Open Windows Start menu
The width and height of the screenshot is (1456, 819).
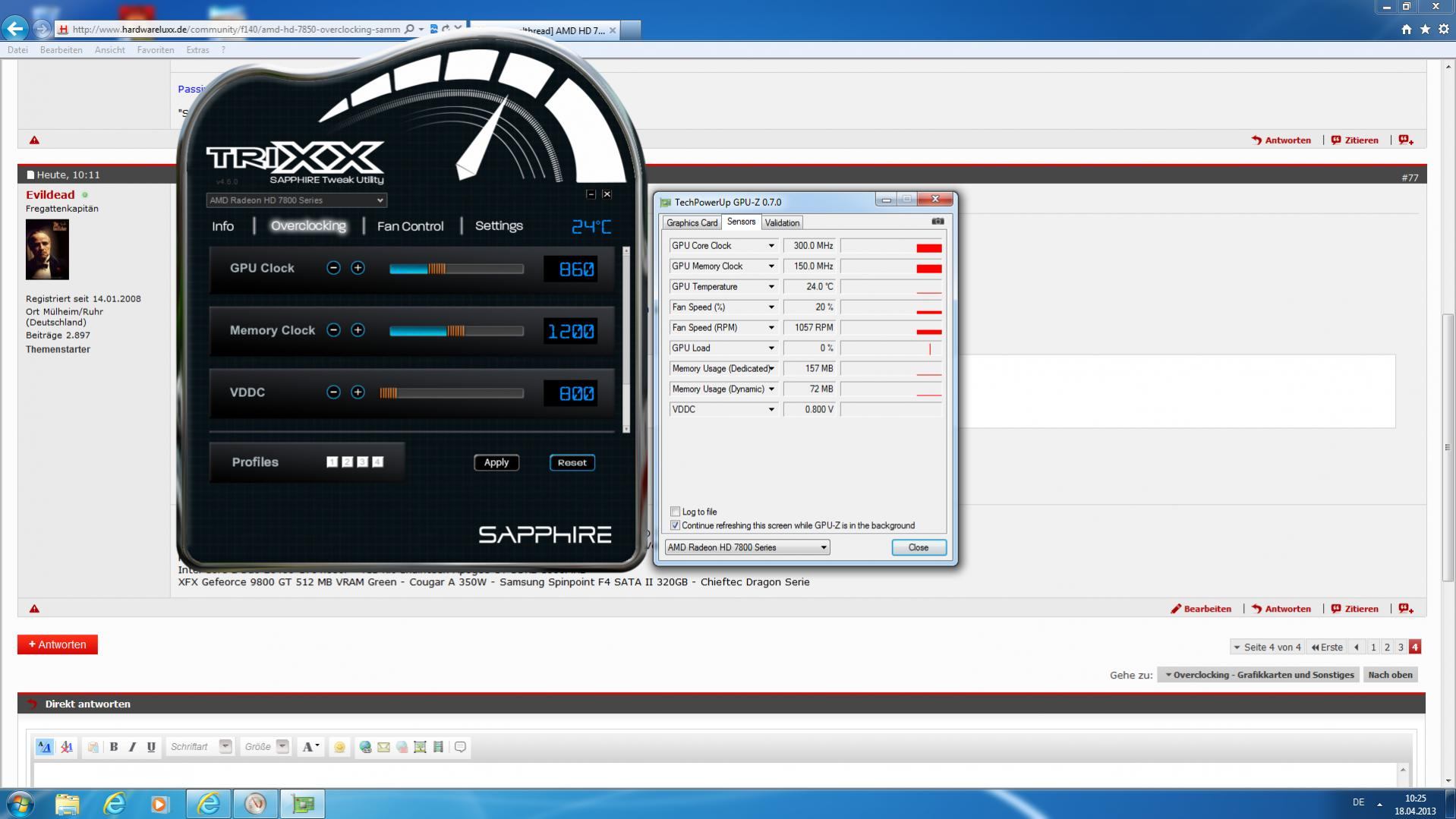coord(20,804)
